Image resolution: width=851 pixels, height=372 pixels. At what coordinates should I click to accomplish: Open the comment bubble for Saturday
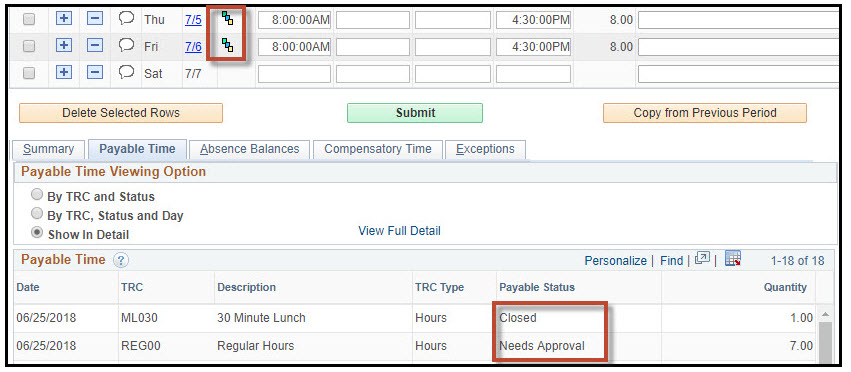(x=126, y=72)
